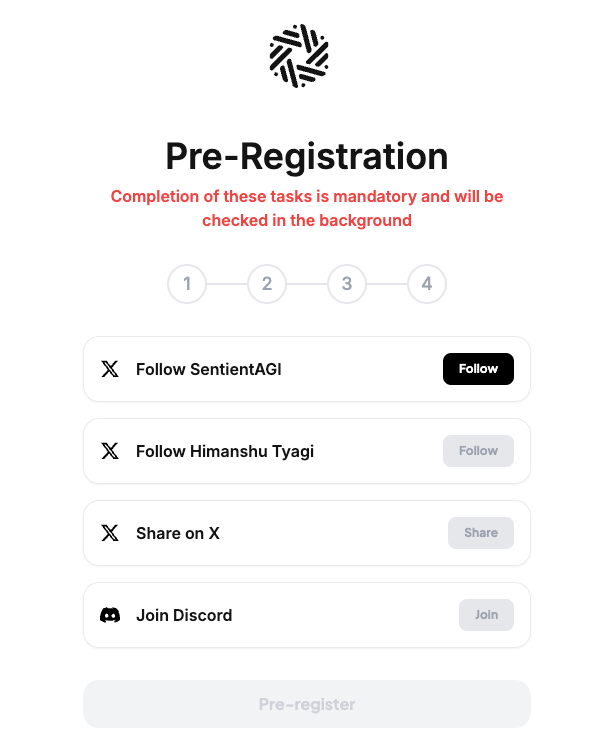Click the Share button
This screenshot has height=745, width=594.
click(480, 533)
